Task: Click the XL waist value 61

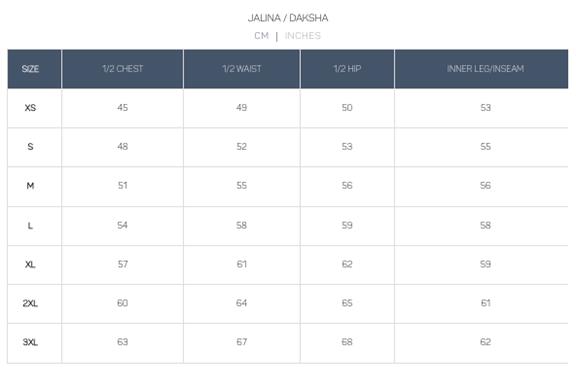Action: 242,264
